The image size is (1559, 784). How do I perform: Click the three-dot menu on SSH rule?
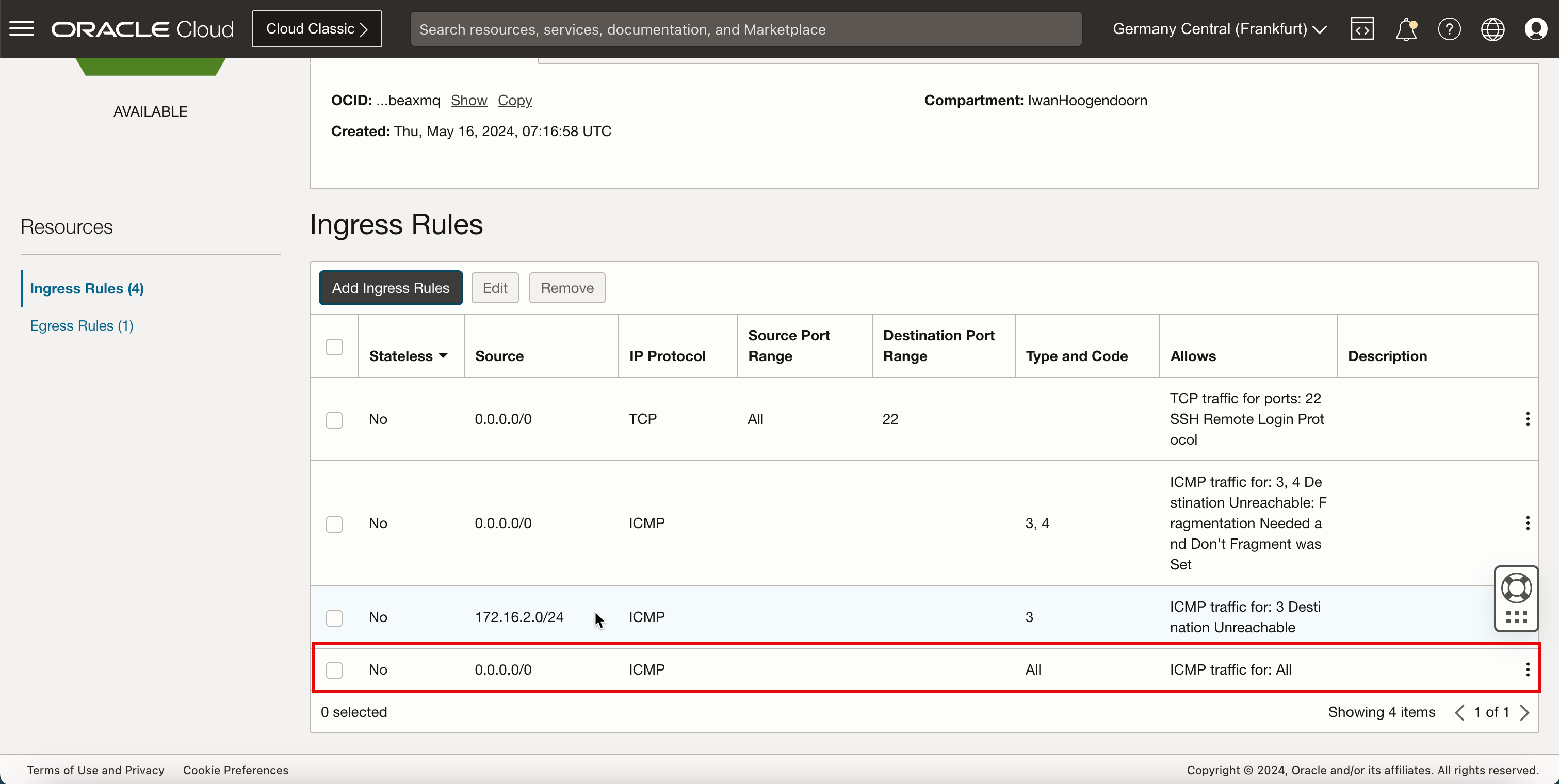pyautogui.click(x=1527, y=419)
